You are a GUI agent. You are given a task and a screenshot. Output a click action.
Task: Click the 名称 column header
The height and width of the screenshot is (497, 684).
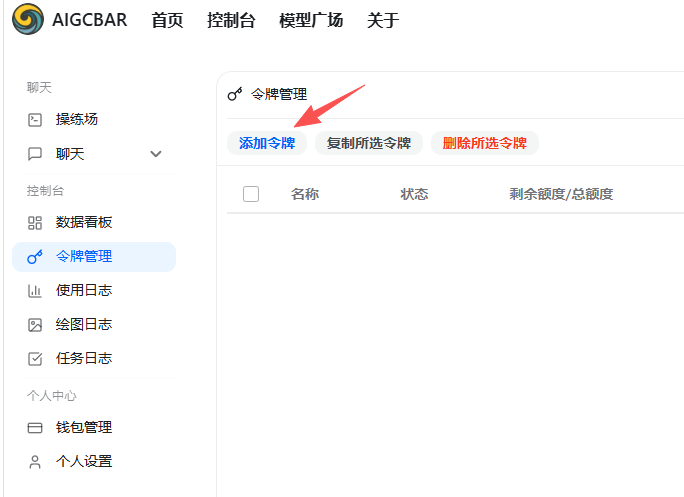[x=305, y=194]
